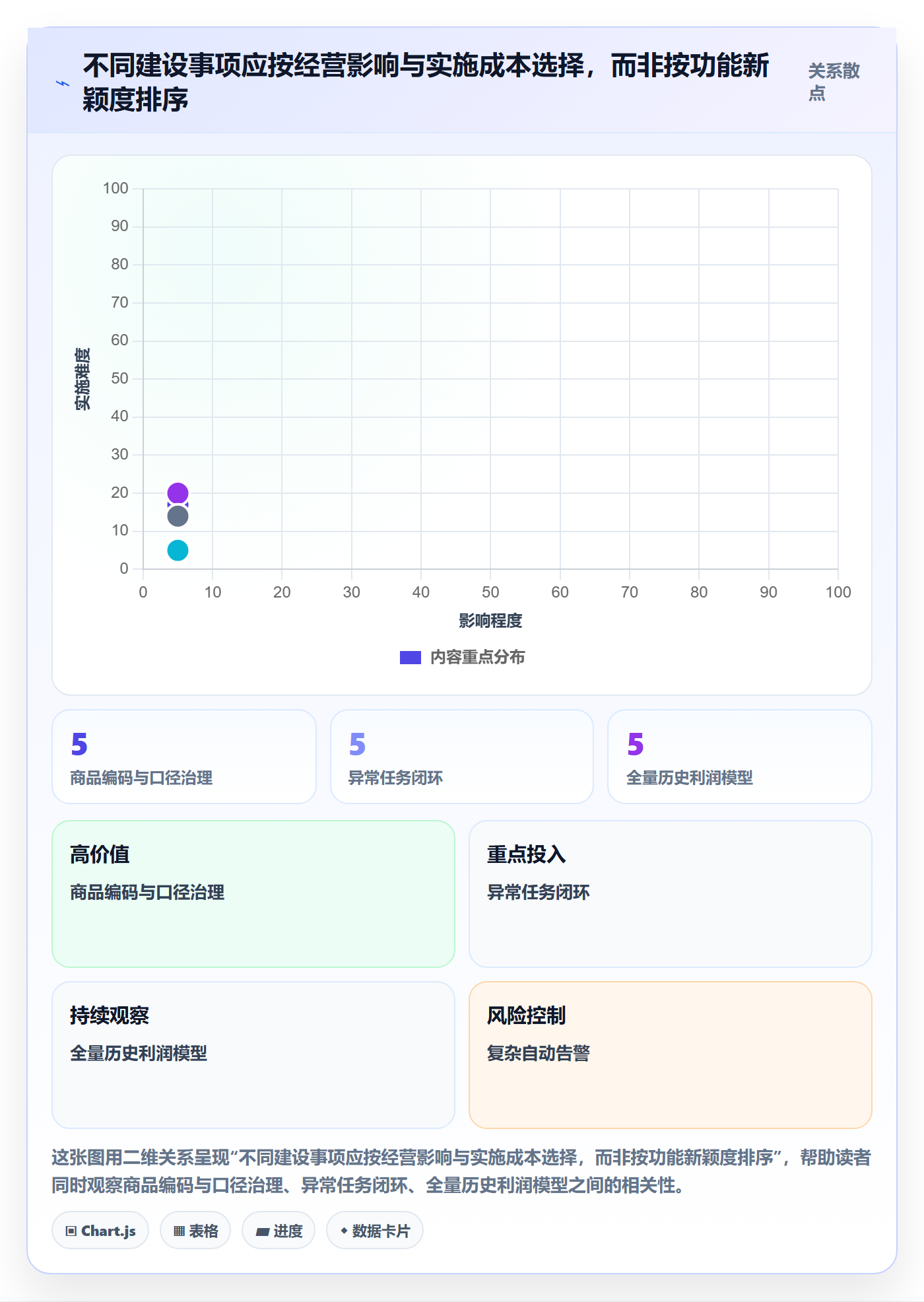Image resolution: width=924 pixels, height=1302 pixels.
Task: Select the 商品编码与口径治理 stat card
Action: pos(184,757)
